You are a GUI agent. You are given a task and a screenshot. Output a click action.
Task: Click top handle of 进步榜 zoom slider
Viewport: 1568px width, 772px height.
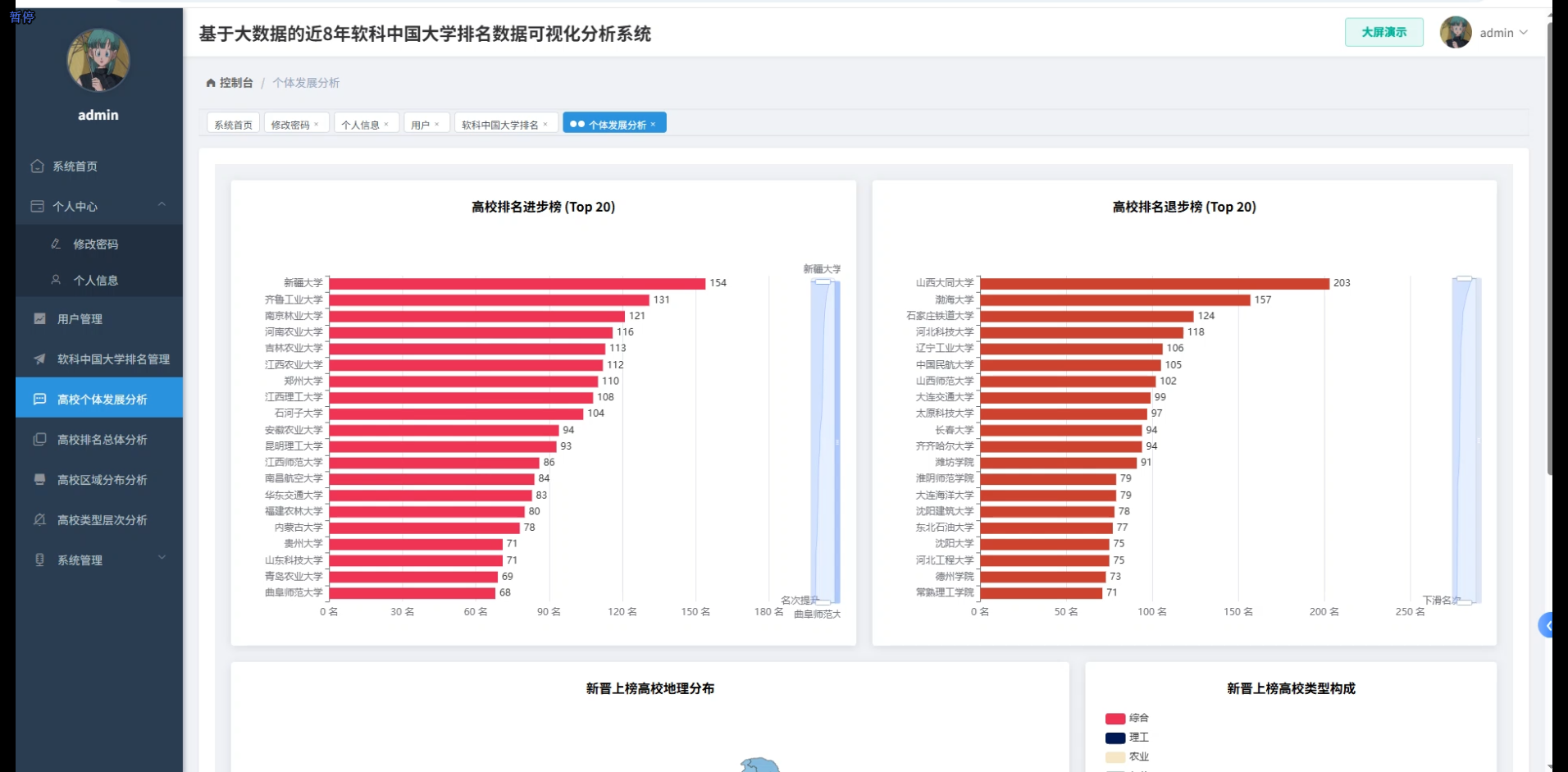823,281
